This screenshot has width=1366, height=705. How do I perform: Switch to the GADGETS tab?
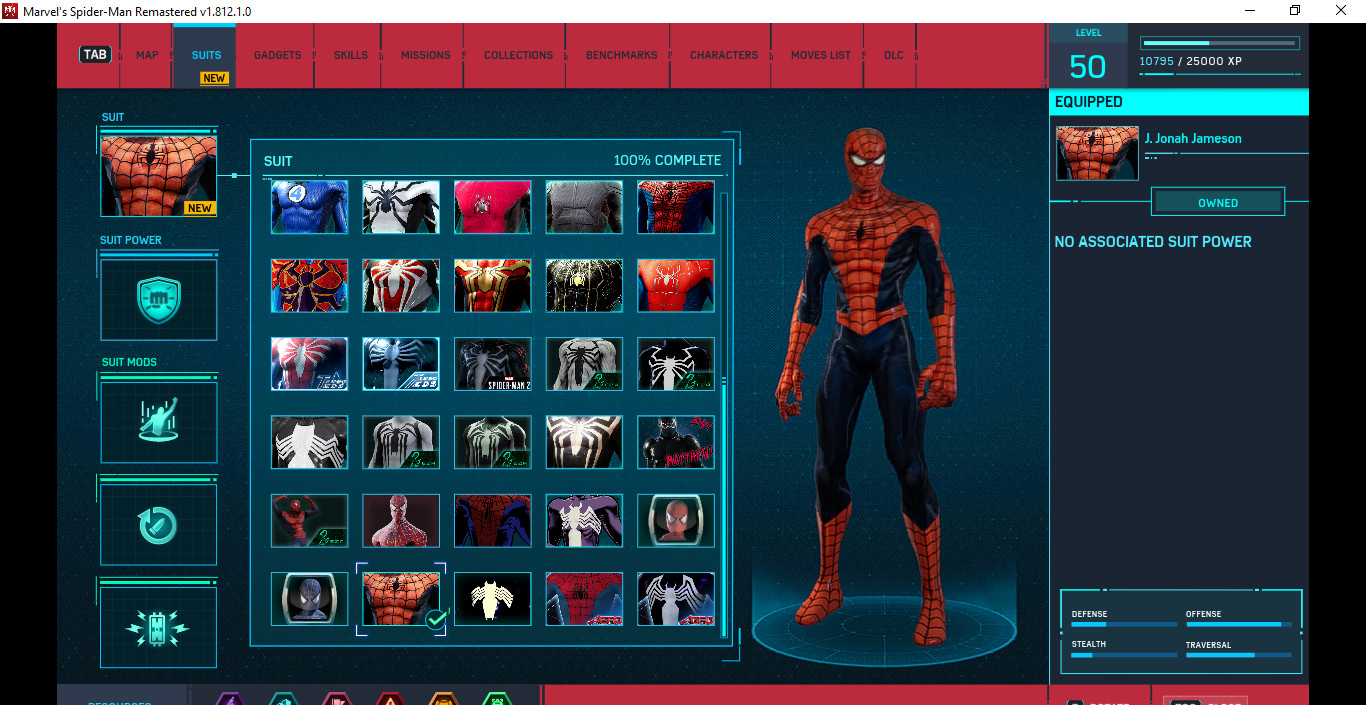tap(276, 55)
